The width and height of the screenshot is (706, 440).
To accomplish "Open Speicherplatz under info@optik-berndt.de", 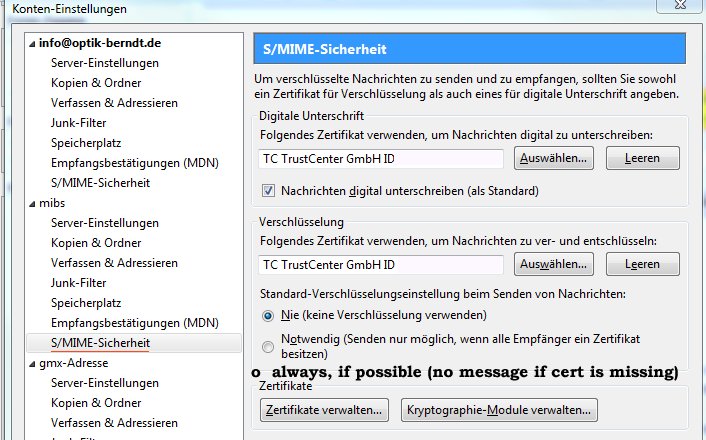I will (86, 143).
